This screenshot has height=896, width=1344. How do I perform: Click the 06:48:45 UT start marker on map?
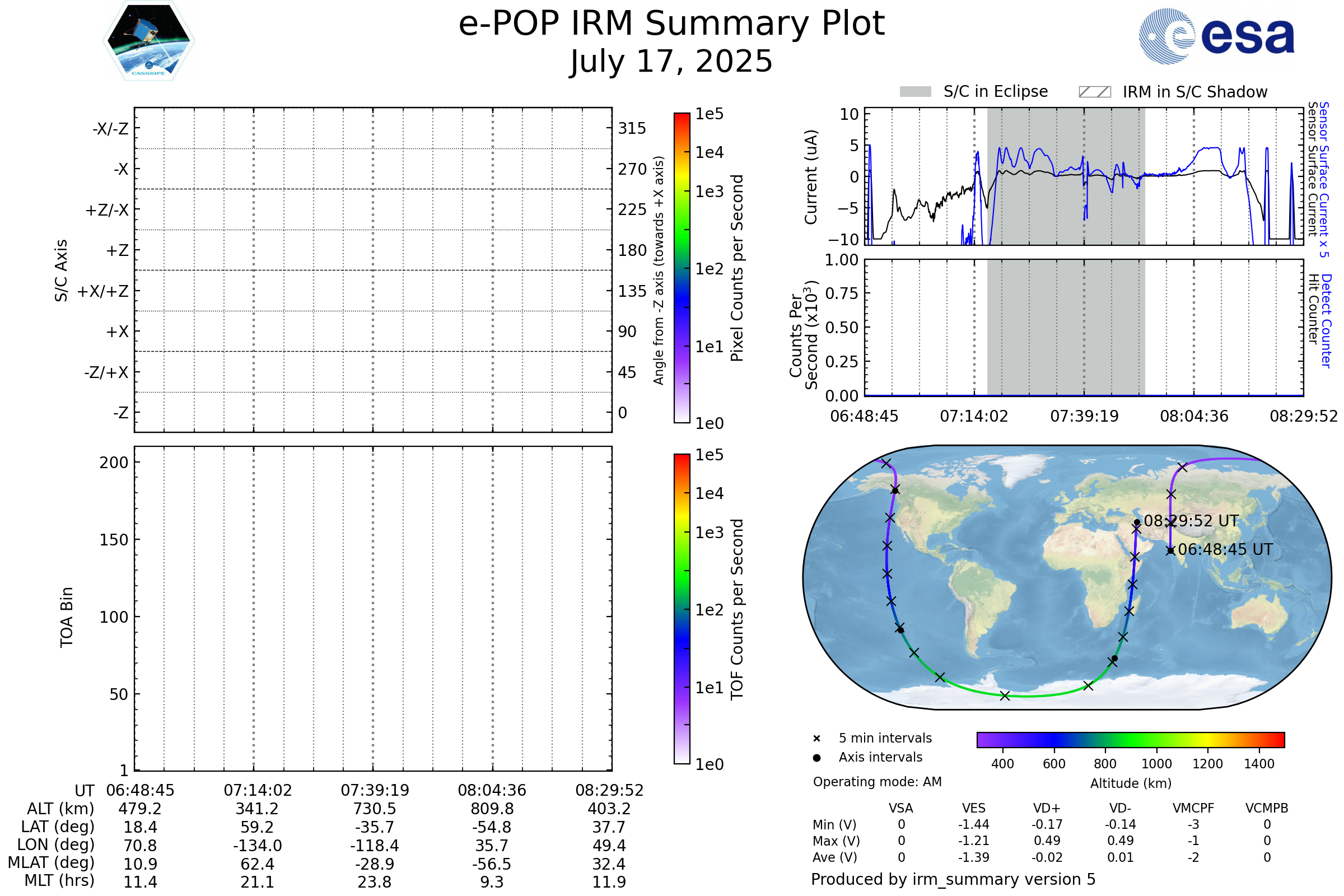click(1170, 551)
